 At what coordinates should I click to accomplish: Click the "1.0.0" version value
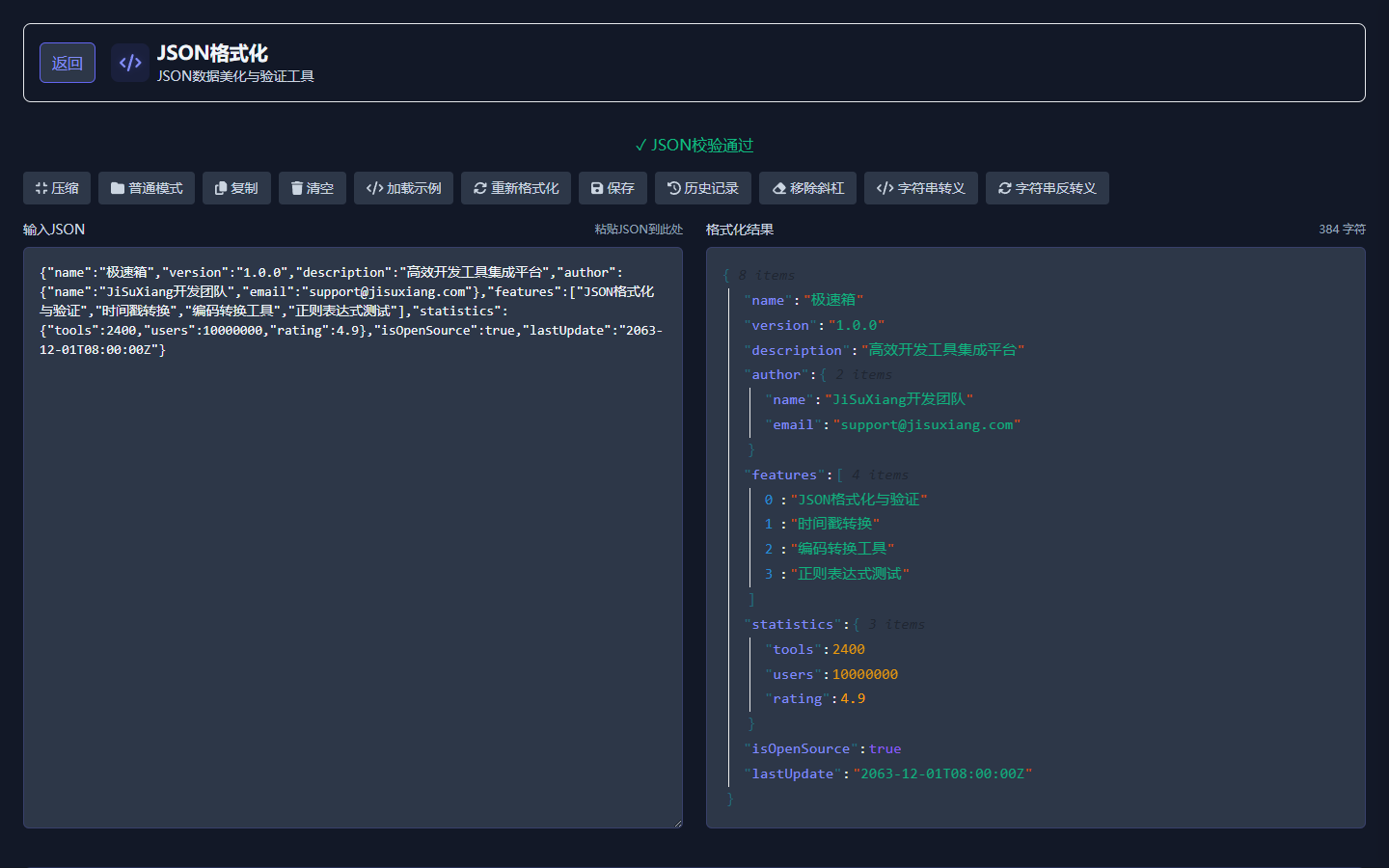click(x=857, y=325)
